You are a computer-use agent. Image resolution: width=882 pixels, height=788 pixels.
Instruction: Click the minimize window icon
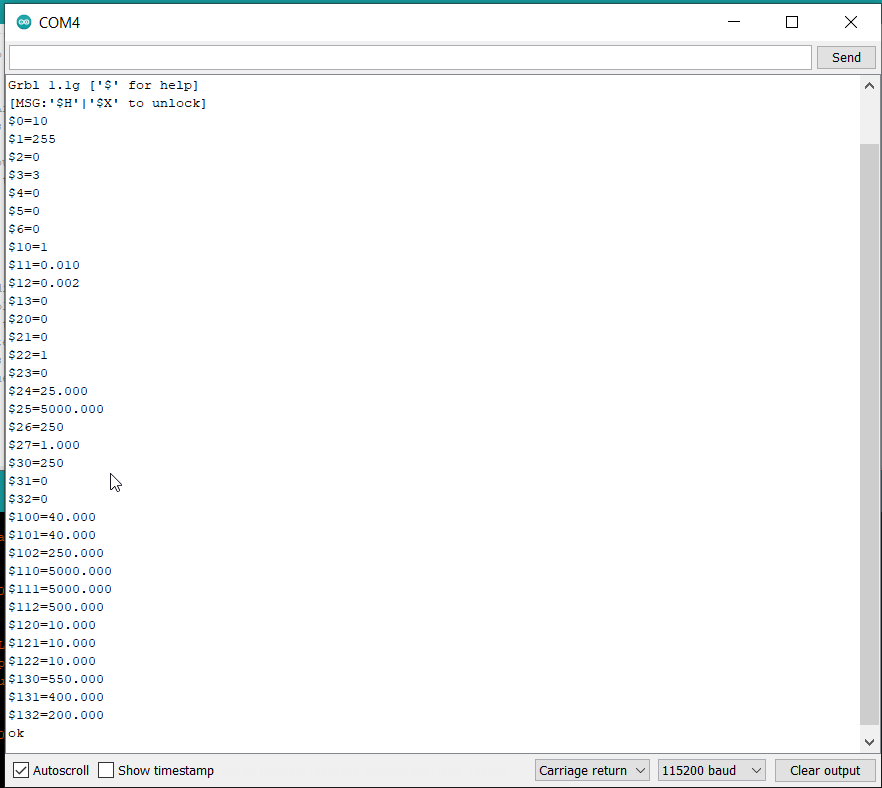(733, 21)
